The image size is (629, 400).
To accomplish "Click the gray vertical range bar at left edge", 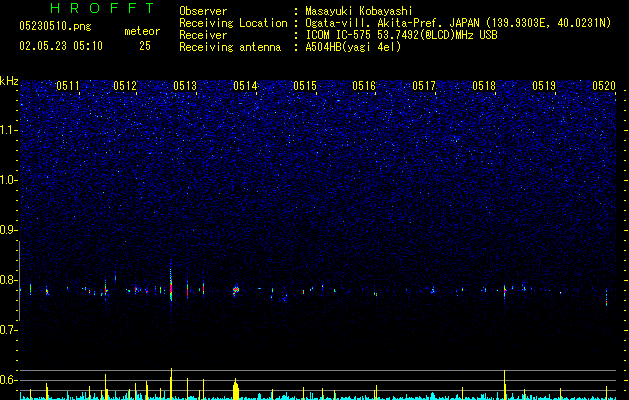I will tap(20, 280).
